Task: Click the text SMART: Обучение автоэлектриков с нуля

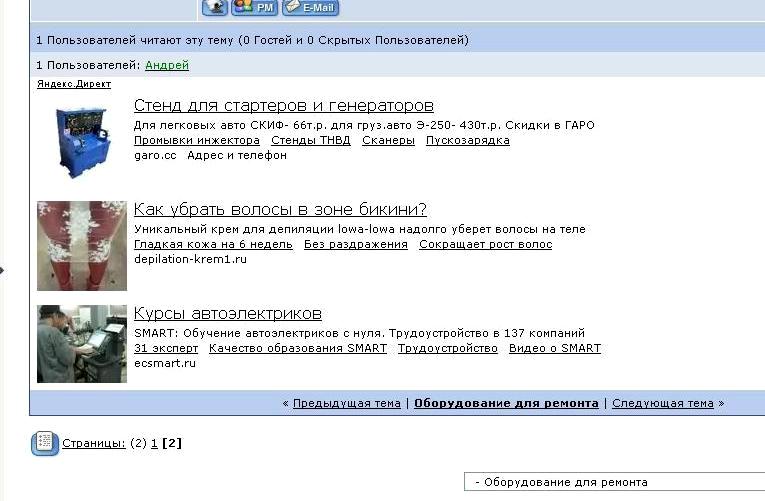Action: point(260,333)
